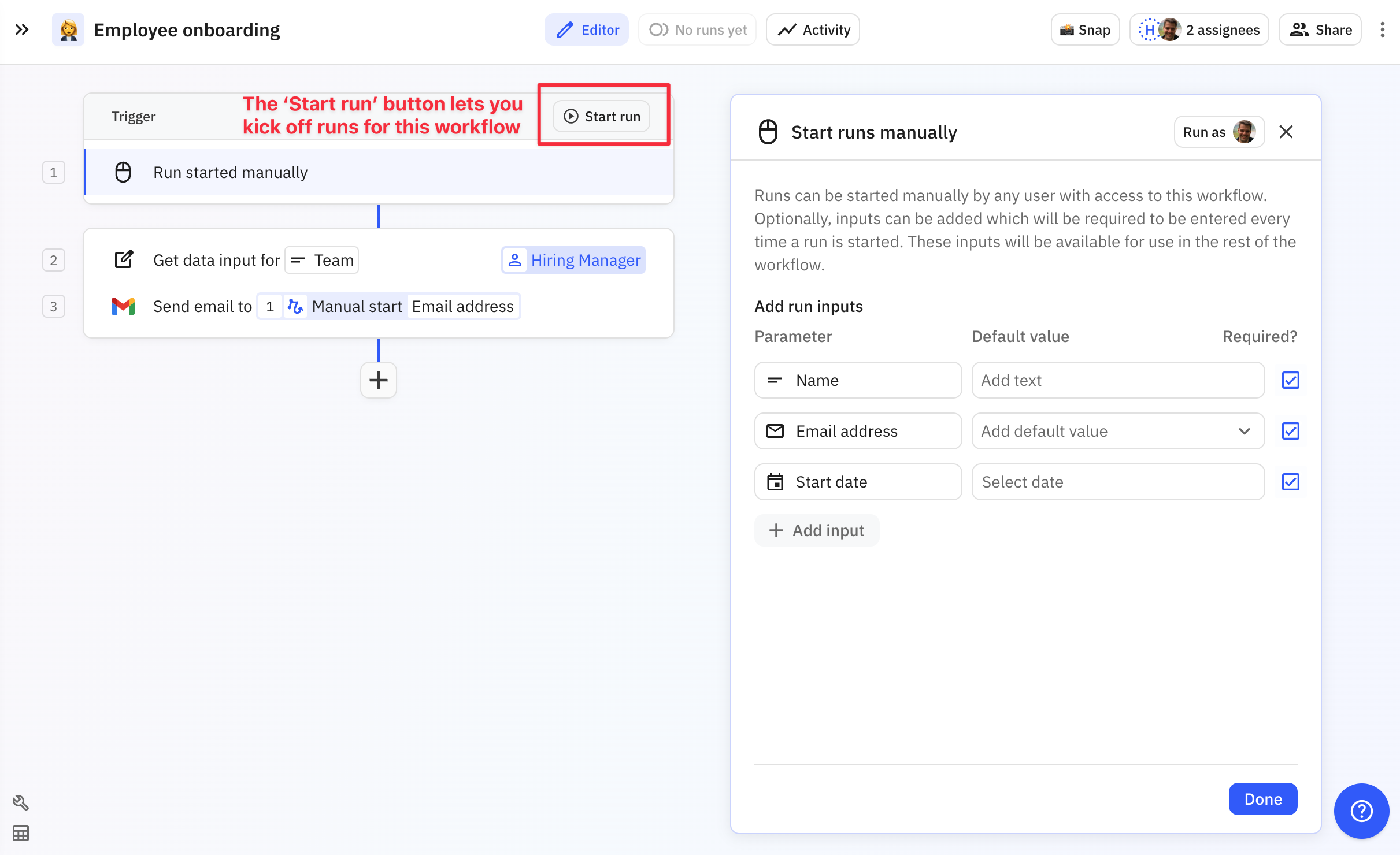The height and width of the screenshot is (855, 1400).
Task: Open the table grid icon
Action: [x=21, y=833]
